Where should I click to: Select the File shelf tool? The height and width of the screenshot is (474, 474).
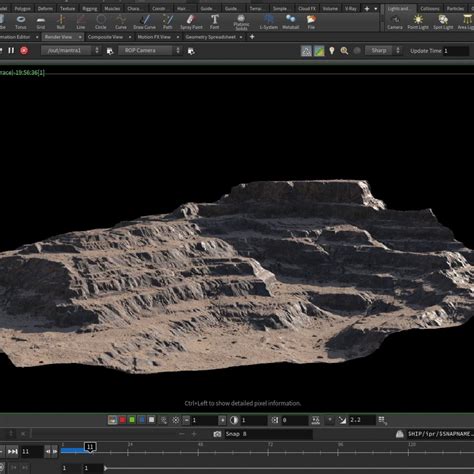[311, 22]
